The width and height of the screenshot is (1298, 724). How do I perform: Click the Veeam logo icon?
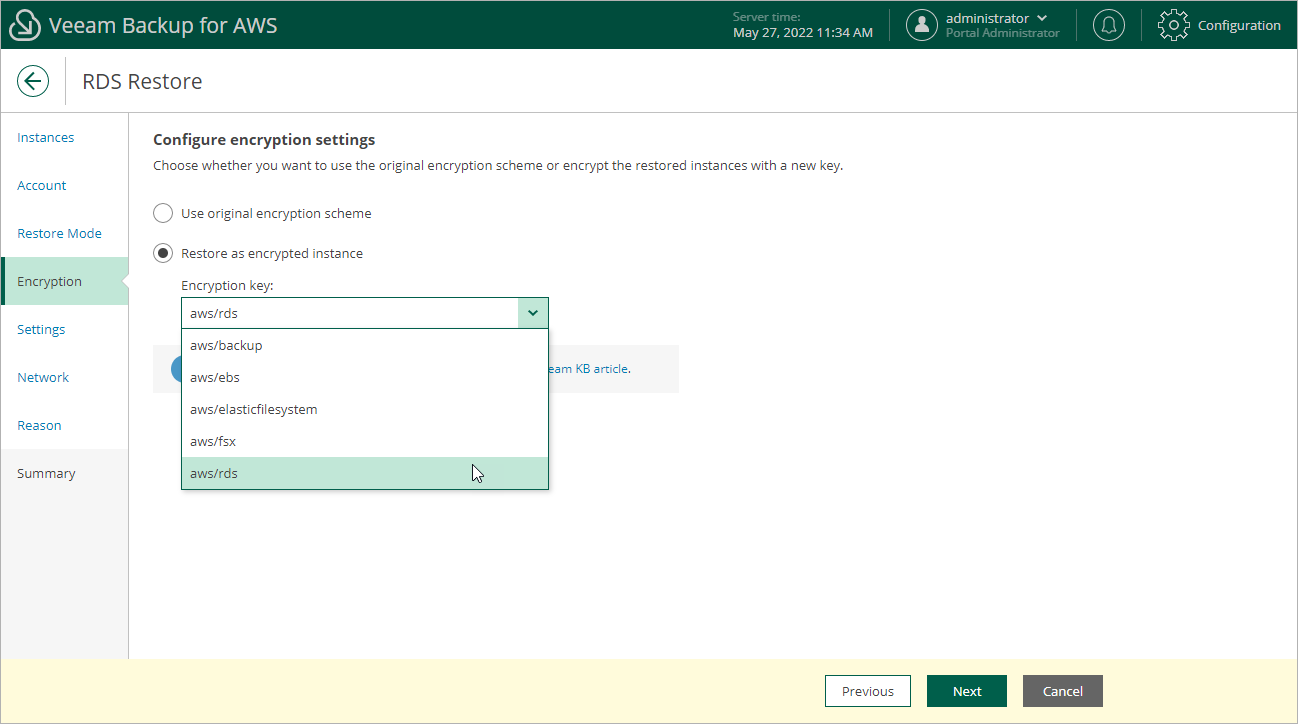coord(24,26)
